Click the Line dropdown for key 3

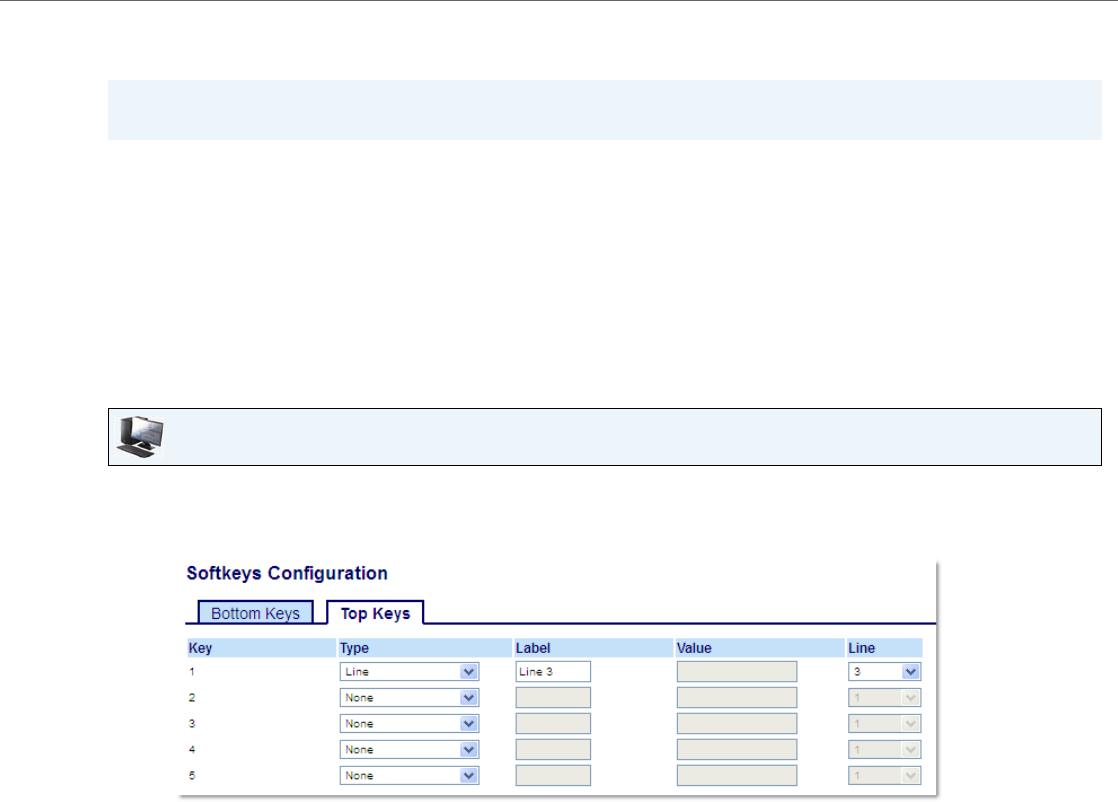pyautogui.click(x=885, y=724)
